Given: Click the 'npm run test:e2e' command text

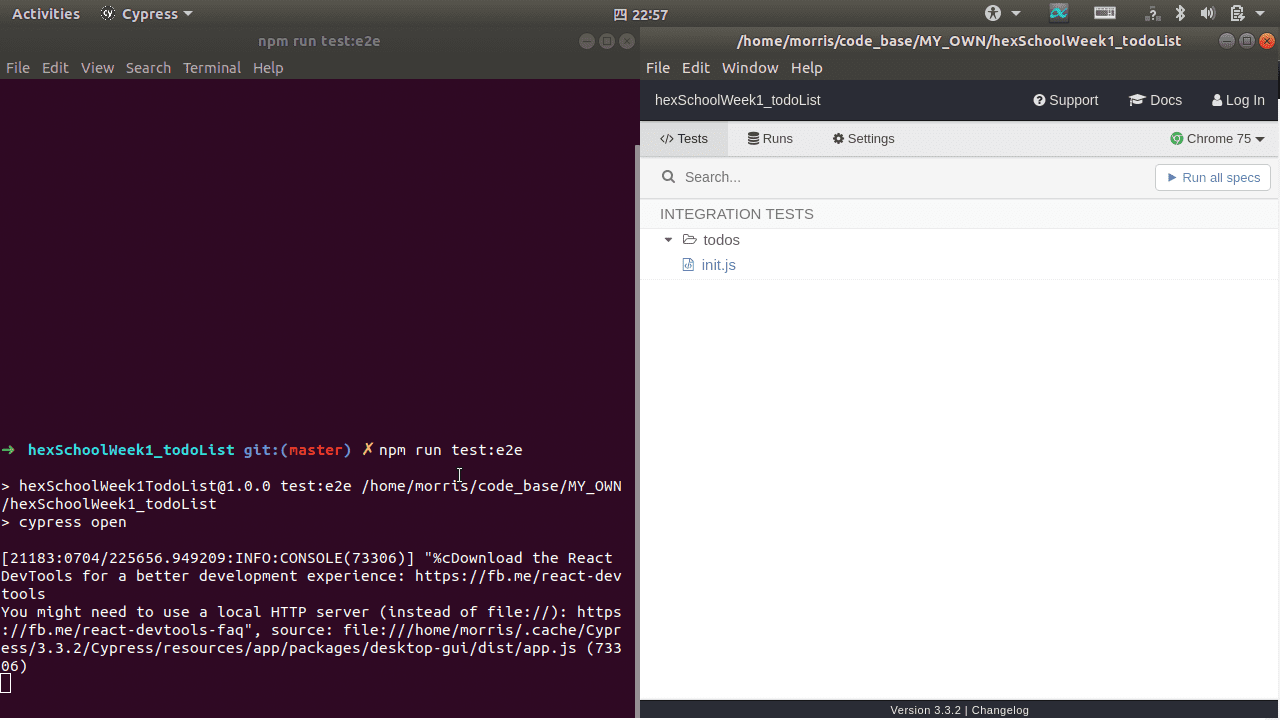Looking at the screenshot, I should coord(451,450).
